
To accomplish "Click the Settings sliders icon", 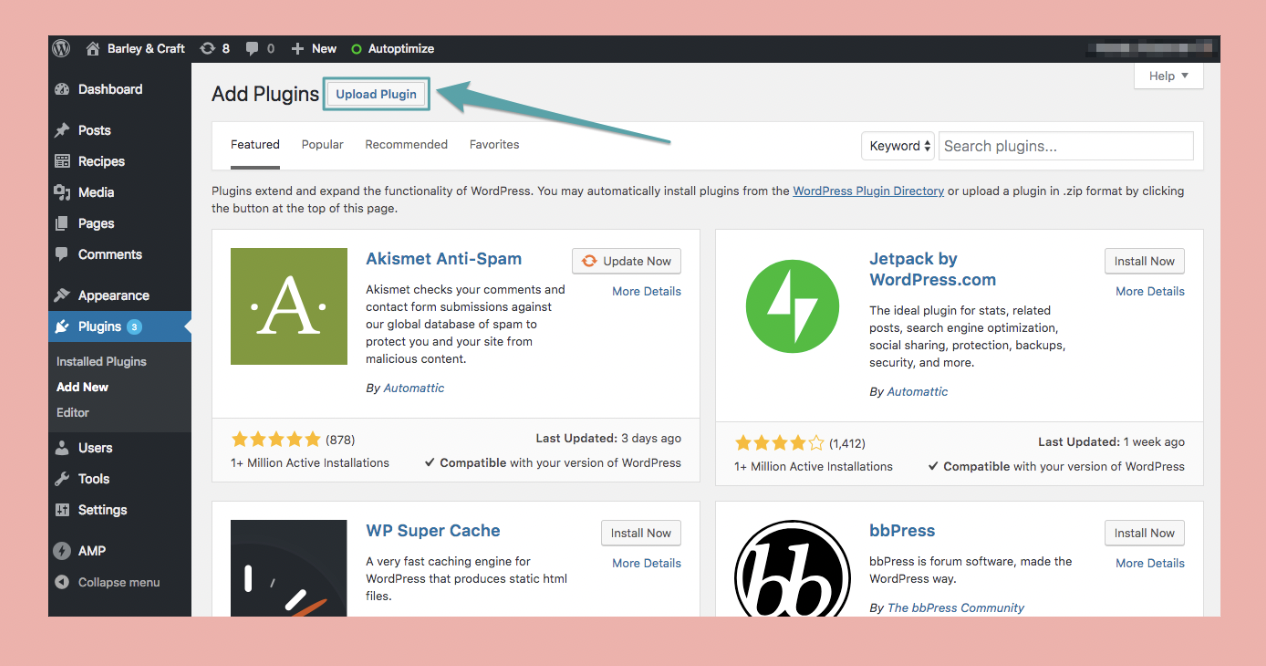I will coord(62,510).
